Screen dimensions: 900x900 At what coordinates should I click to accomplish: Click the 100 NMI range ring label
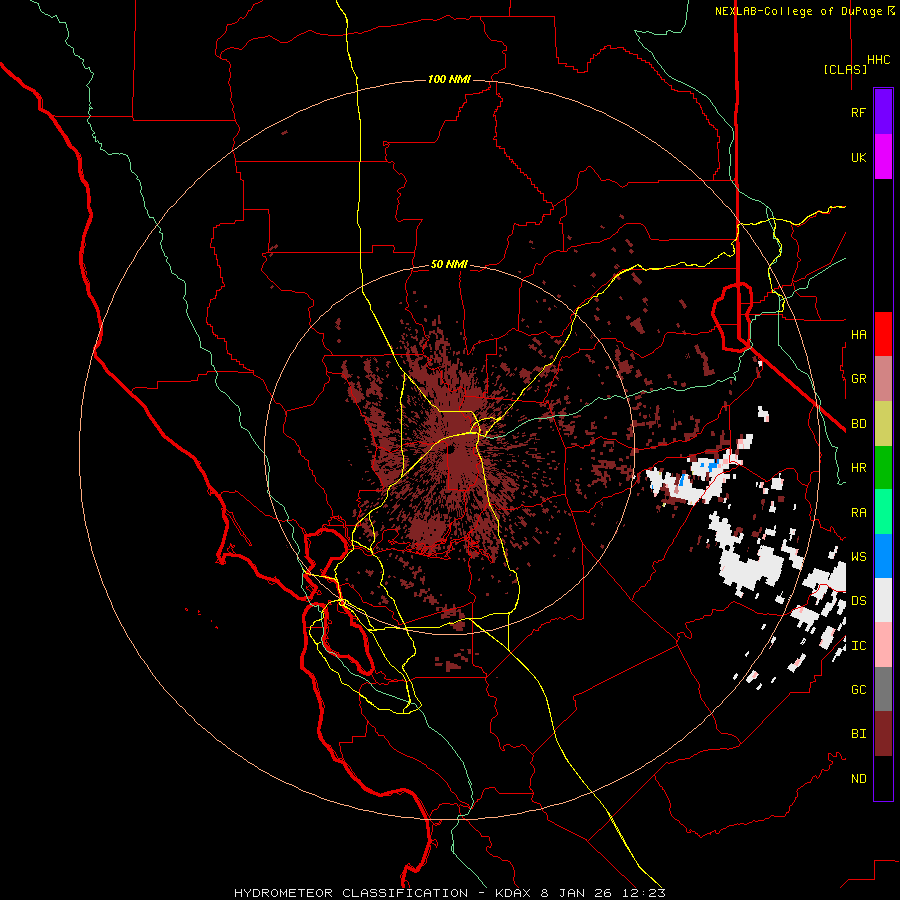(x=449, y=79)
